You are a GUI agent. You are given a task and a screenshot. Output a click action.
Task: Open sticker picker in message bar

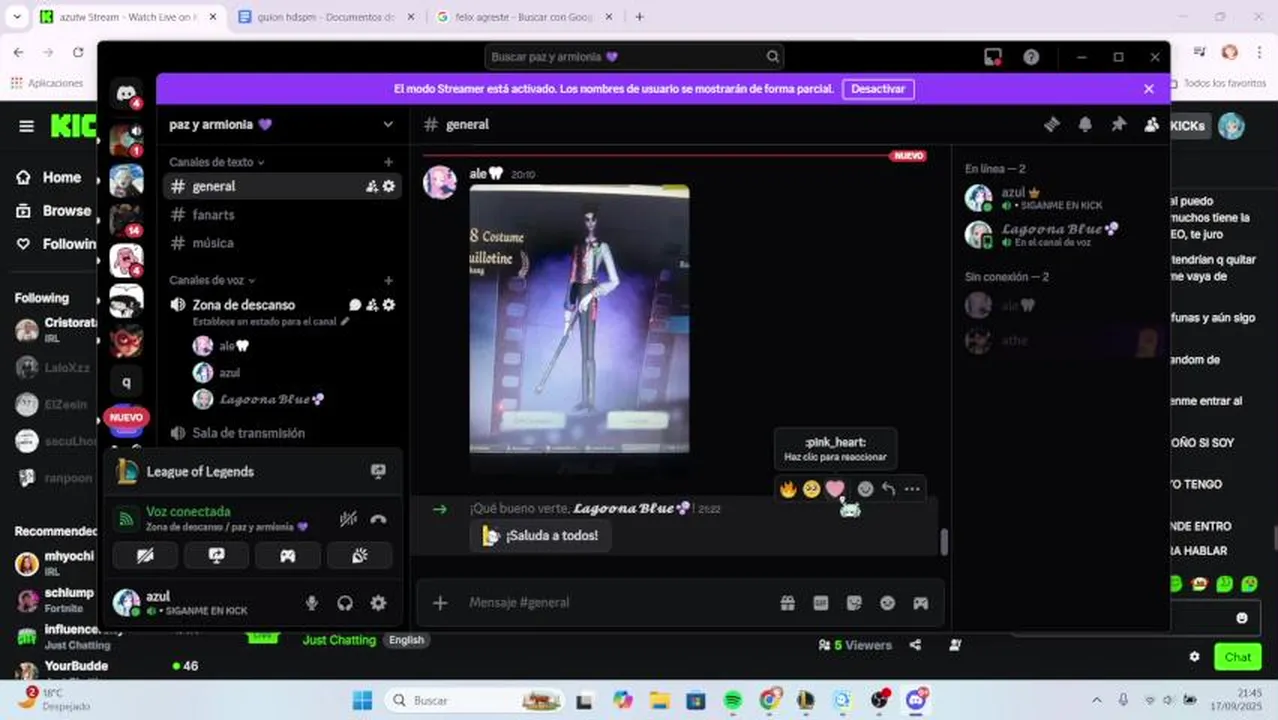[x=854, y=603]
